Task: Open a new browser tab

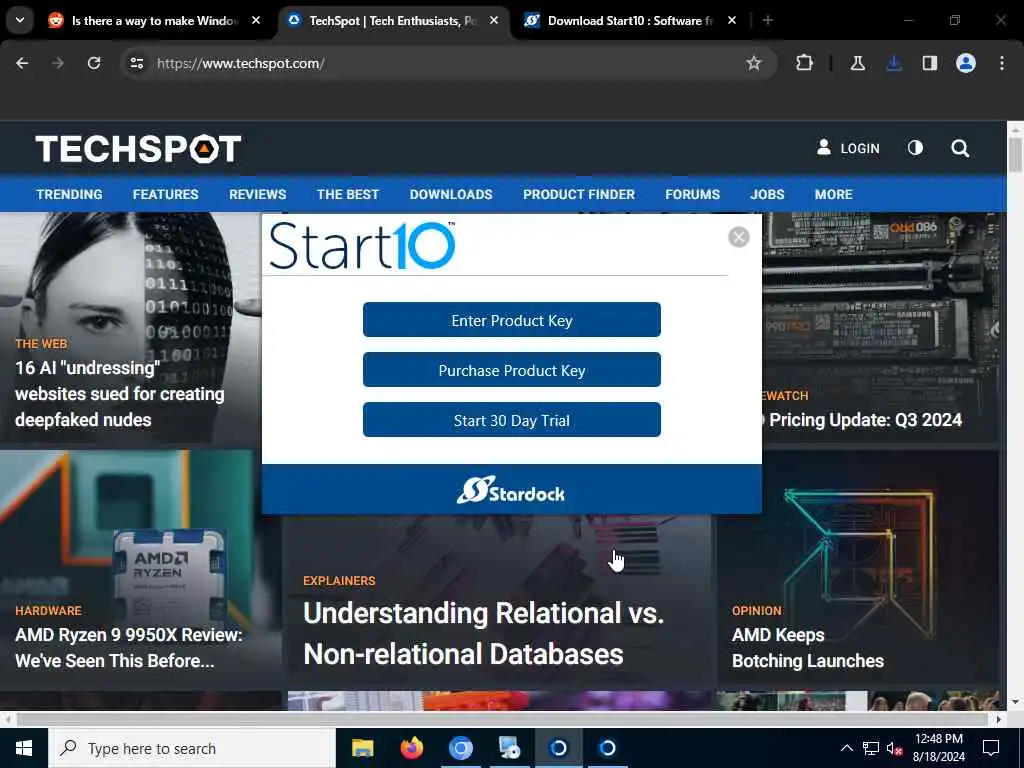Action: pyautogui.click(x=768, y=20)
